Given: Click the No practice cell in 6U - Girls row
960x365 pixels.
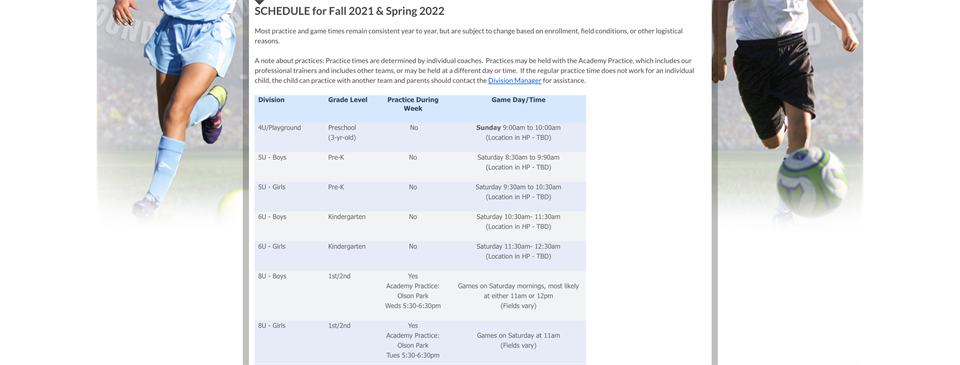Looking at the screenshot, I should tap(413, 246).
